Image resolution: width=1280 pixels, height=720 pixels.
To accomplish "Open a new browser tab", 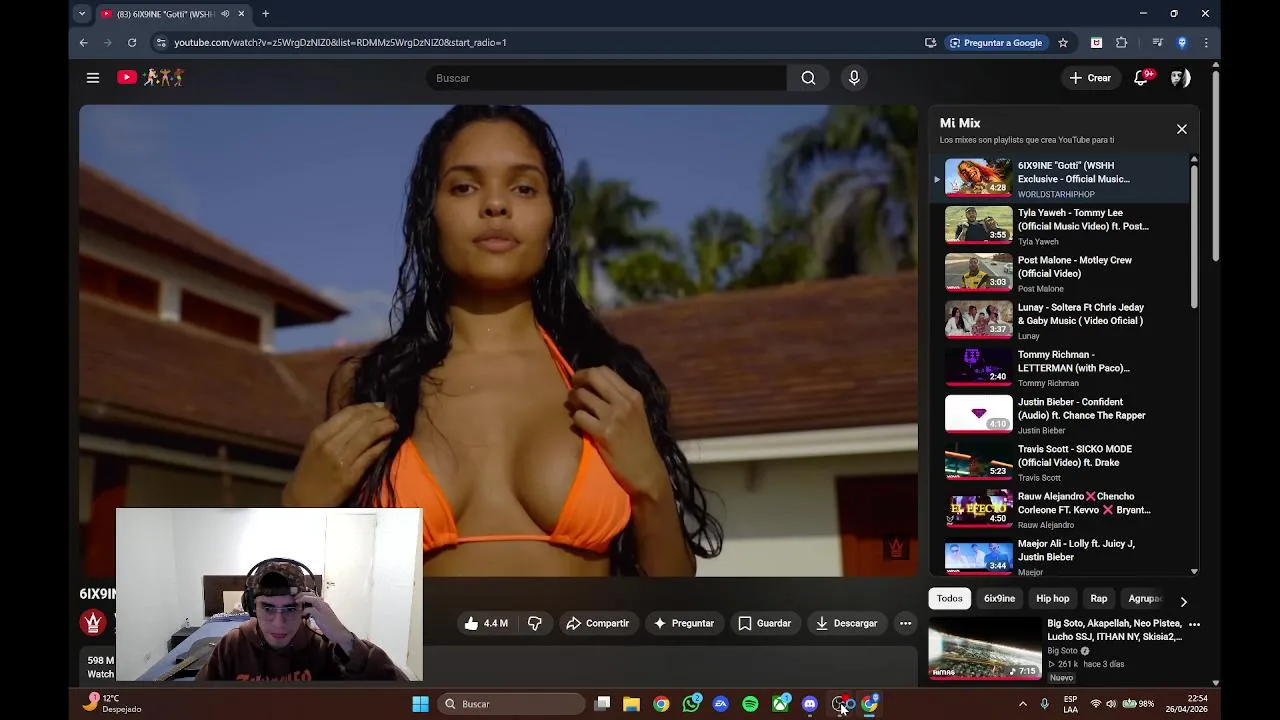I will tap(265, 14).
